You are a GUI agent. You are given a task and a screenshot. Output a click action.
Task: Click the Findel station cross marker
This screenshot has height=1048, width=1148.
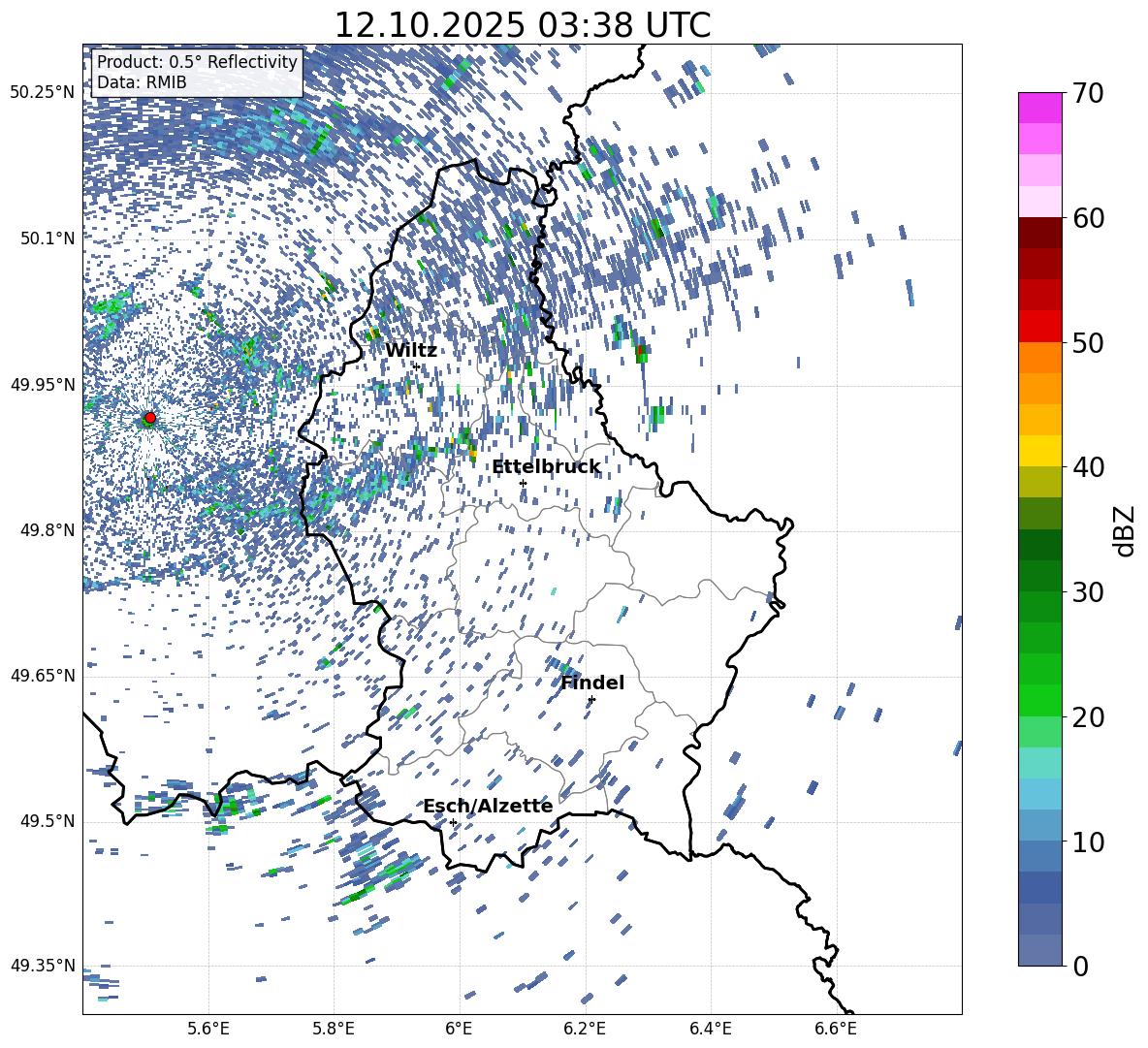(x=591, y=700)
